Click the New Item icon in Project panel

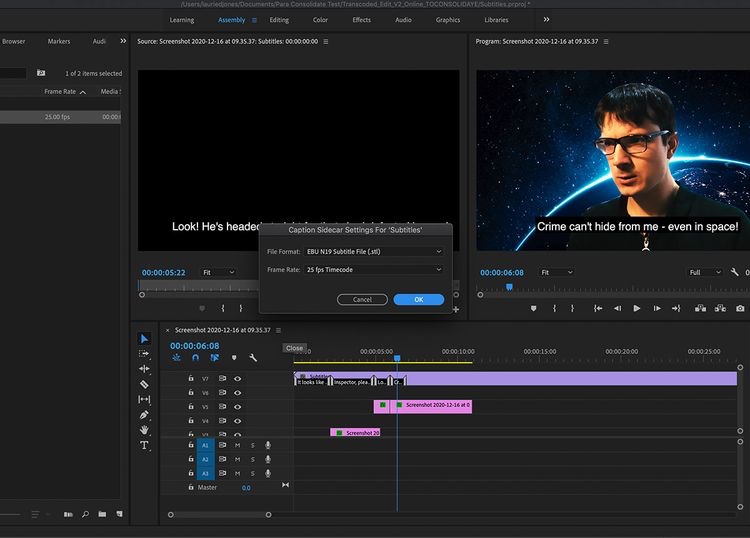pos(119,514)
